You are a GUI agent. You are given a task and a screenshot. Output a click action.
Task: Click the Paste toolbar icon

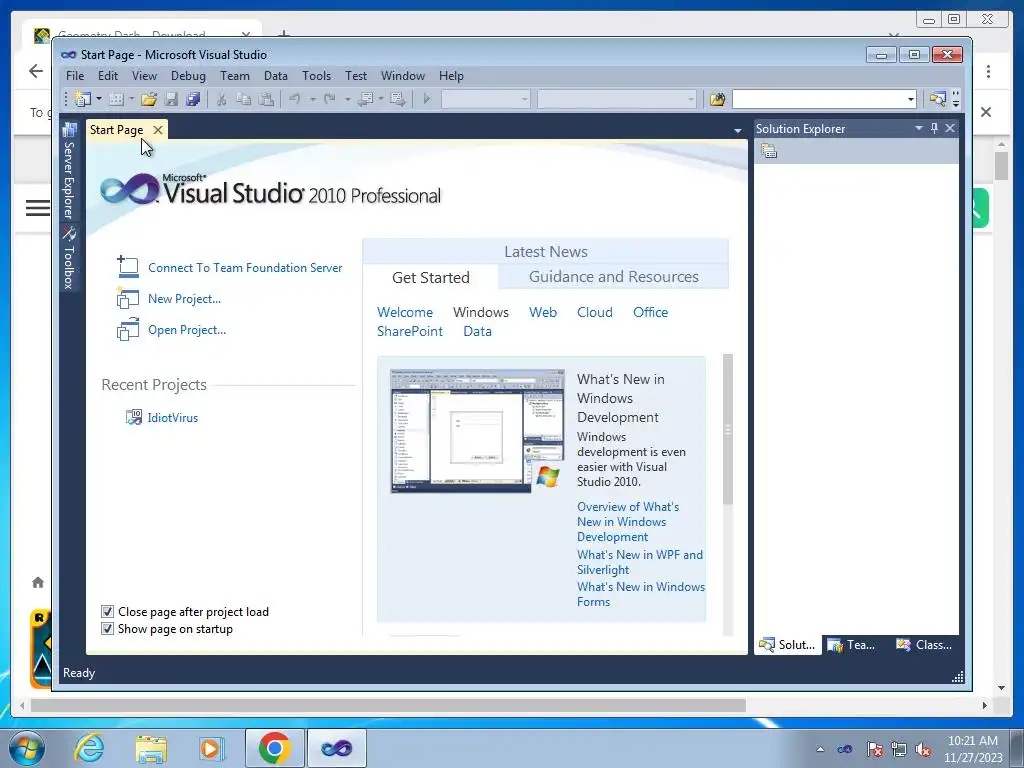click(x=266, y=99)
